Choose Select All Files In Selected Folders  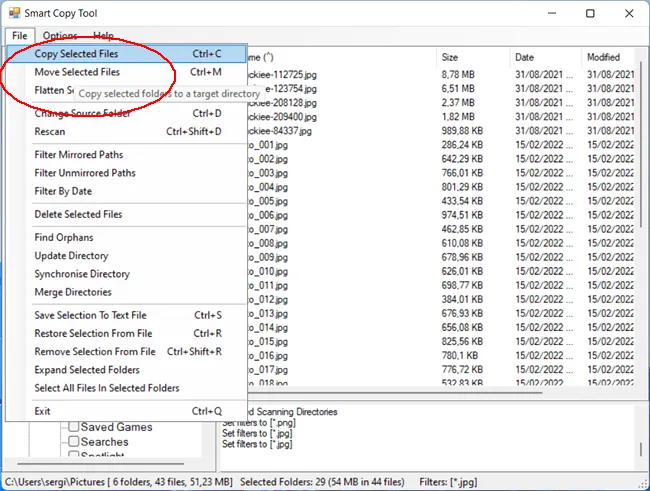[x=127, y=388]
